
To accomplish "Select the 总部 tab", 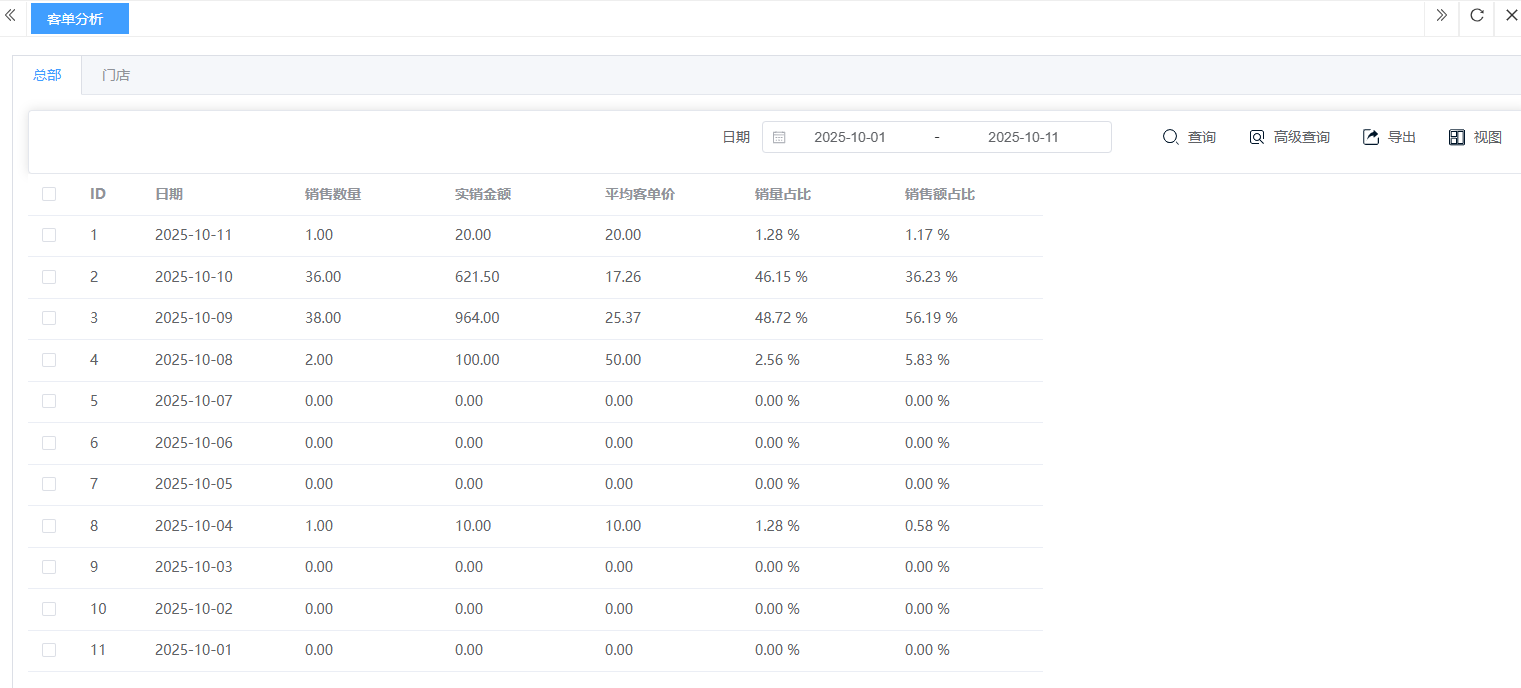I will pyautogui.click(x=47, y=75).
